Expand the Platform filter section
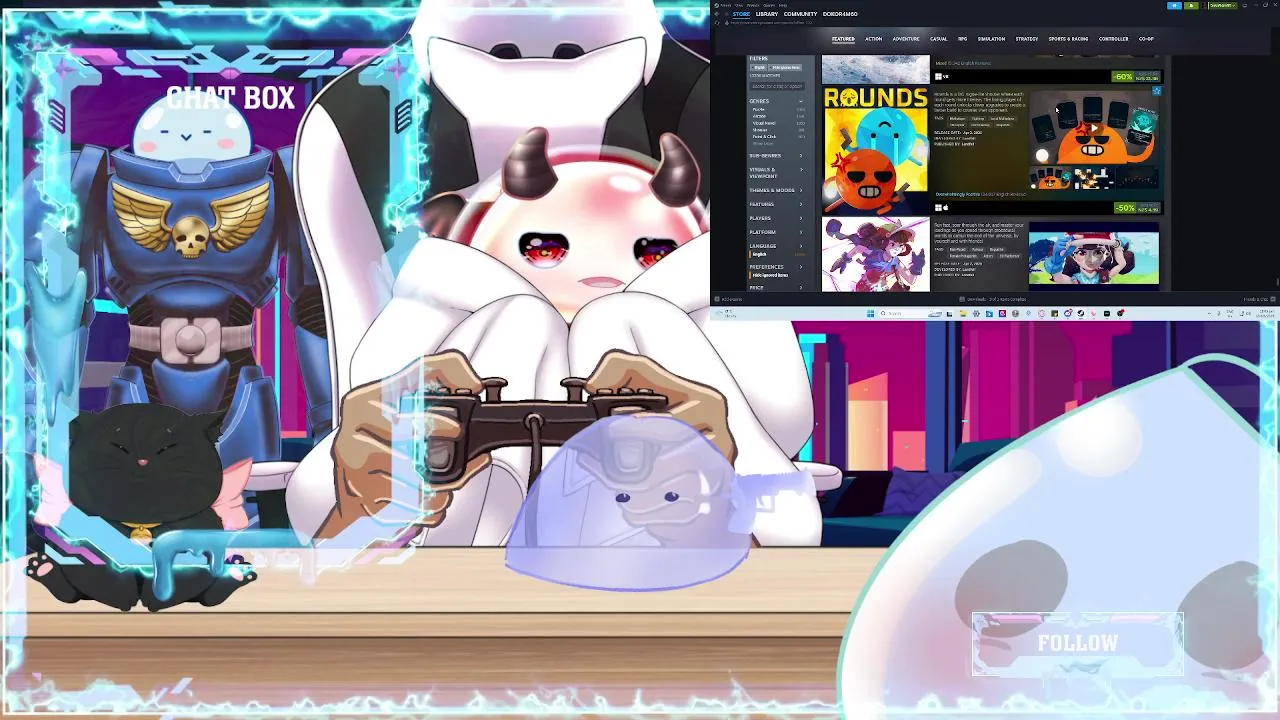The width and height of the screenshot is (1280, 720). click(x=777, y=232)
